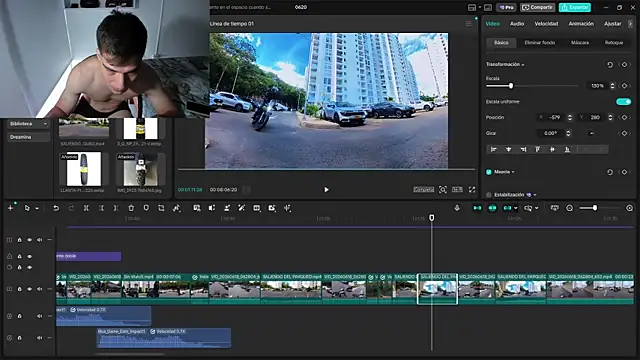Zoom out the timeline with the minus magnifier
640x360 pixels.
coord(569,208)
